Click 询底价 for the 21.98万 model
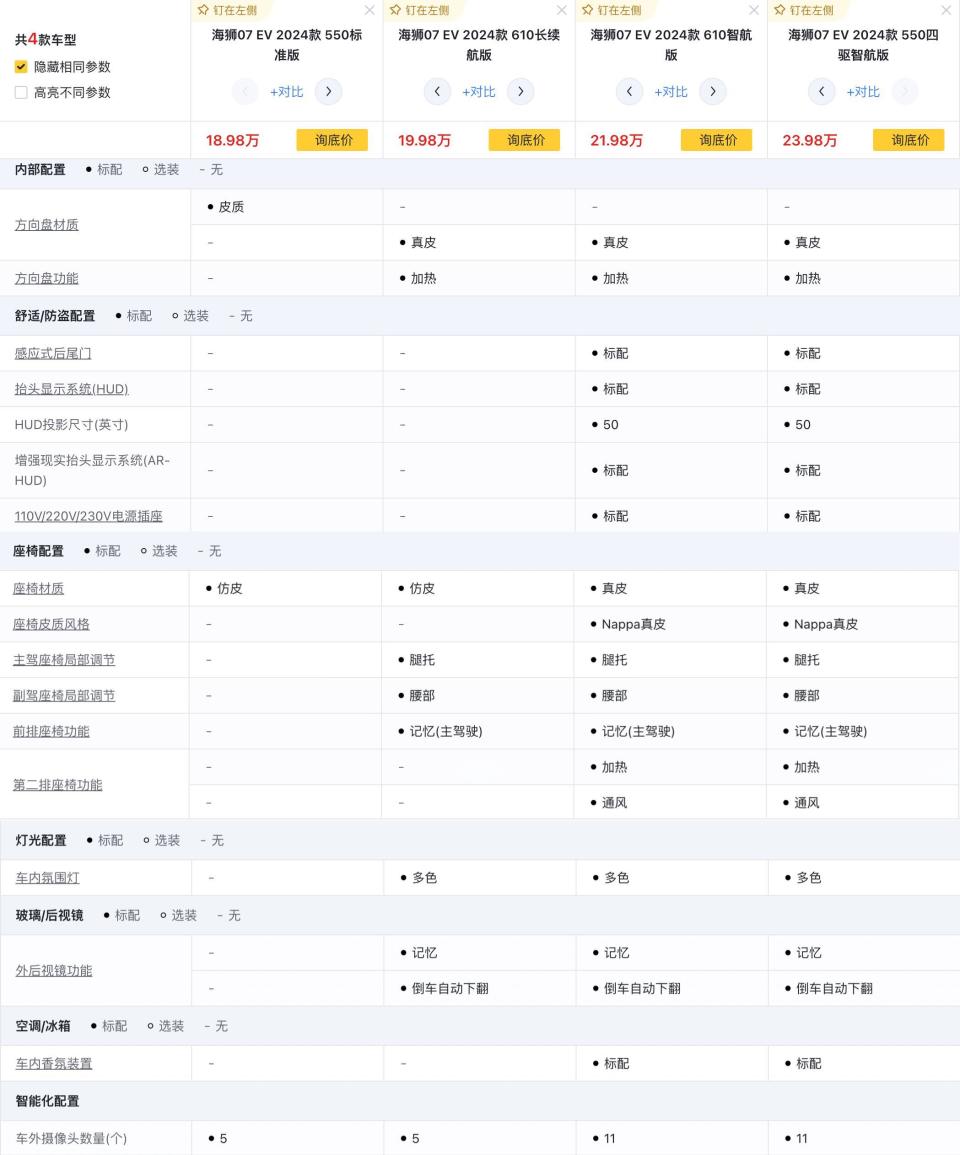Image resolution: width=960 pixels, height=1155 pixels. click(x=717, y=140)
